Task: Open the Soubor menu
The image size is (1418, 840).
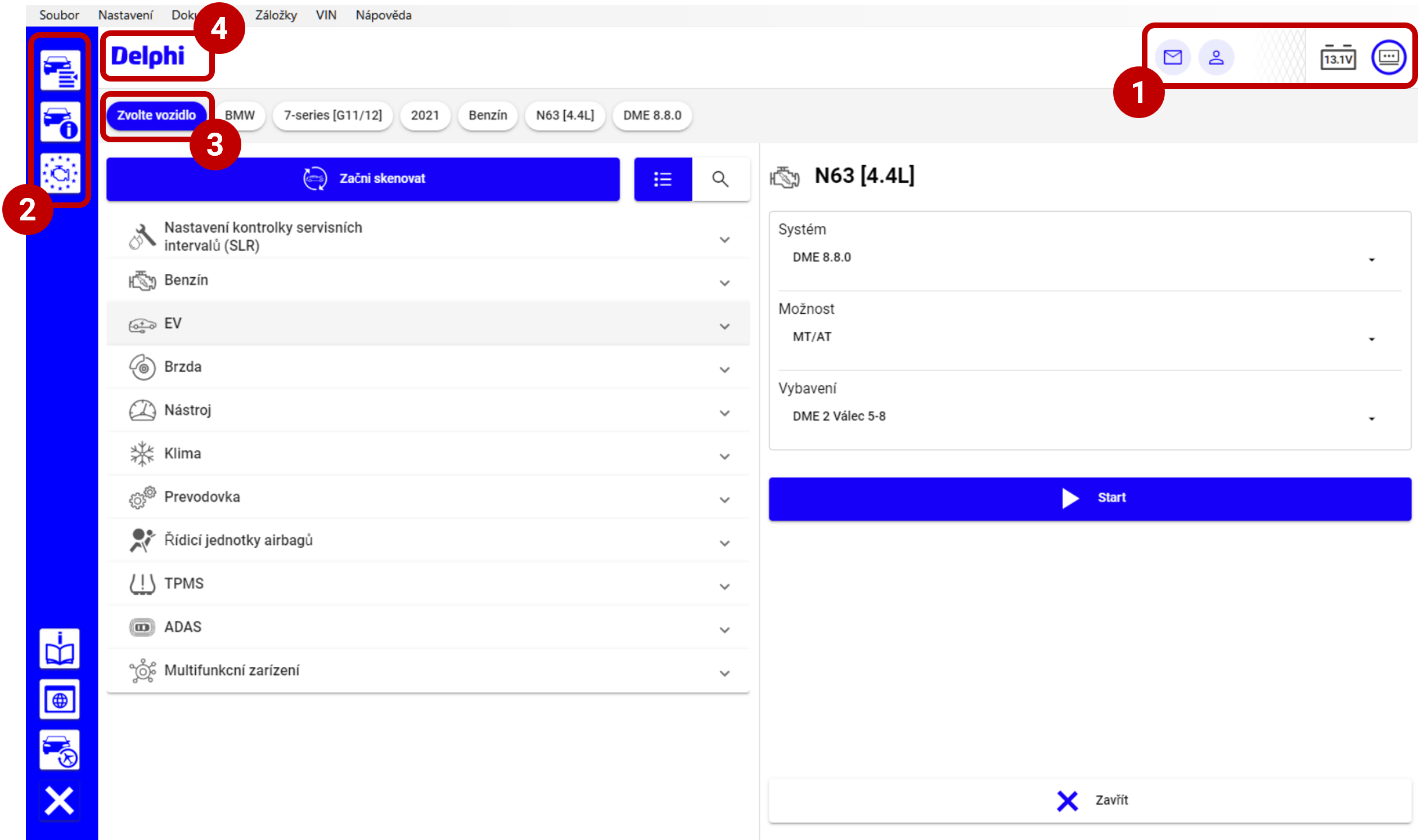Action: tap(59, 15)
